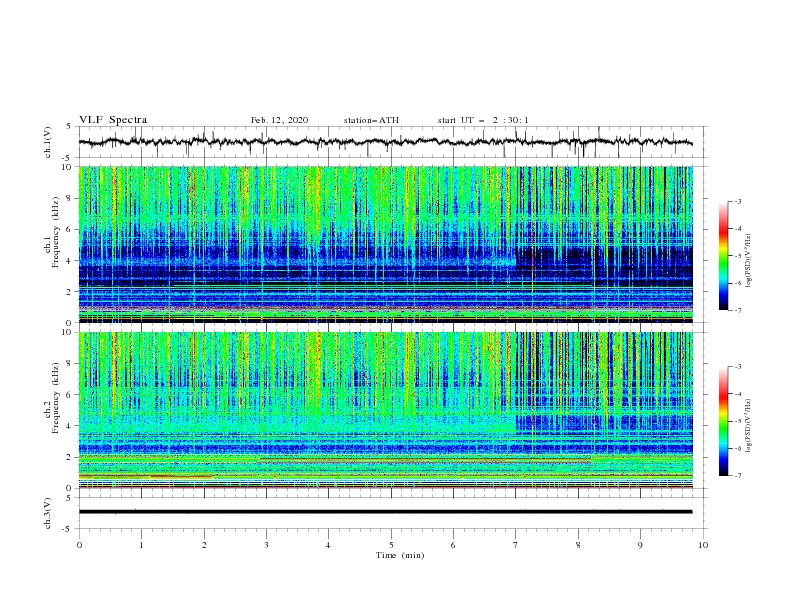Image resolution: width=792 pixels, height=612 pixels.
Task: Click the ch.3 flat waveform trace
Action: coord(385,512)
